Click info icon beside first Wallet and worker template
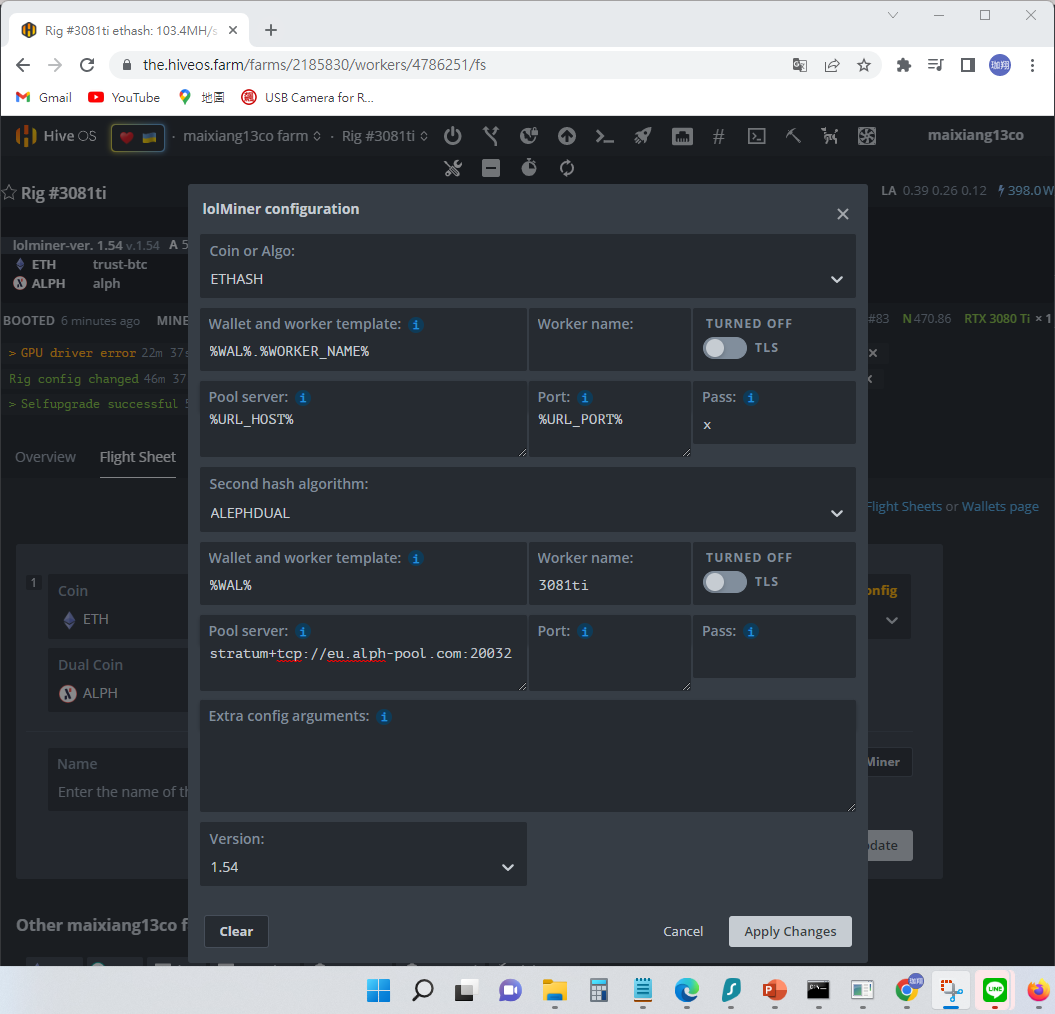1055x1014 pixels. (x=416, y=325)
